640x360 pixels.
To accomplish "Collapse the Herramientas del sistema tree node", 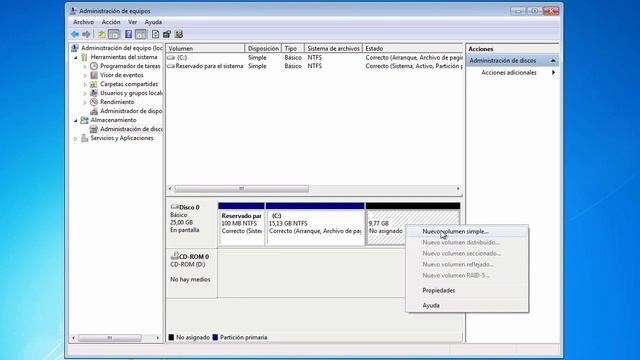I will coord(76,58).
